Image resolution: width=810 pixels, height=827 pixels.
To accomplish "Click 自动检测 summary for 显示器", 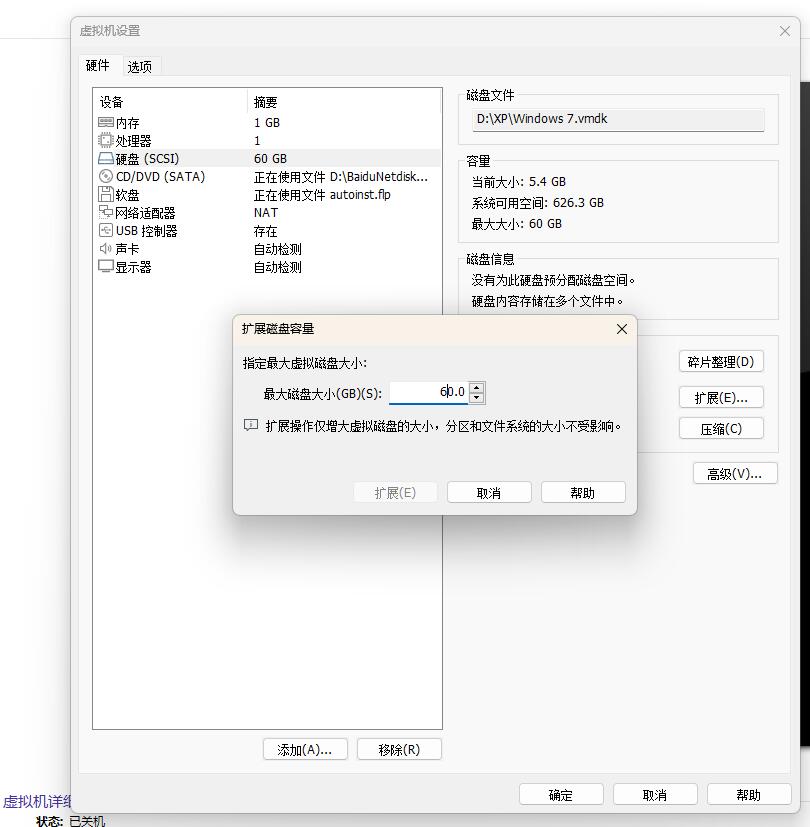I will coord(278,267).
